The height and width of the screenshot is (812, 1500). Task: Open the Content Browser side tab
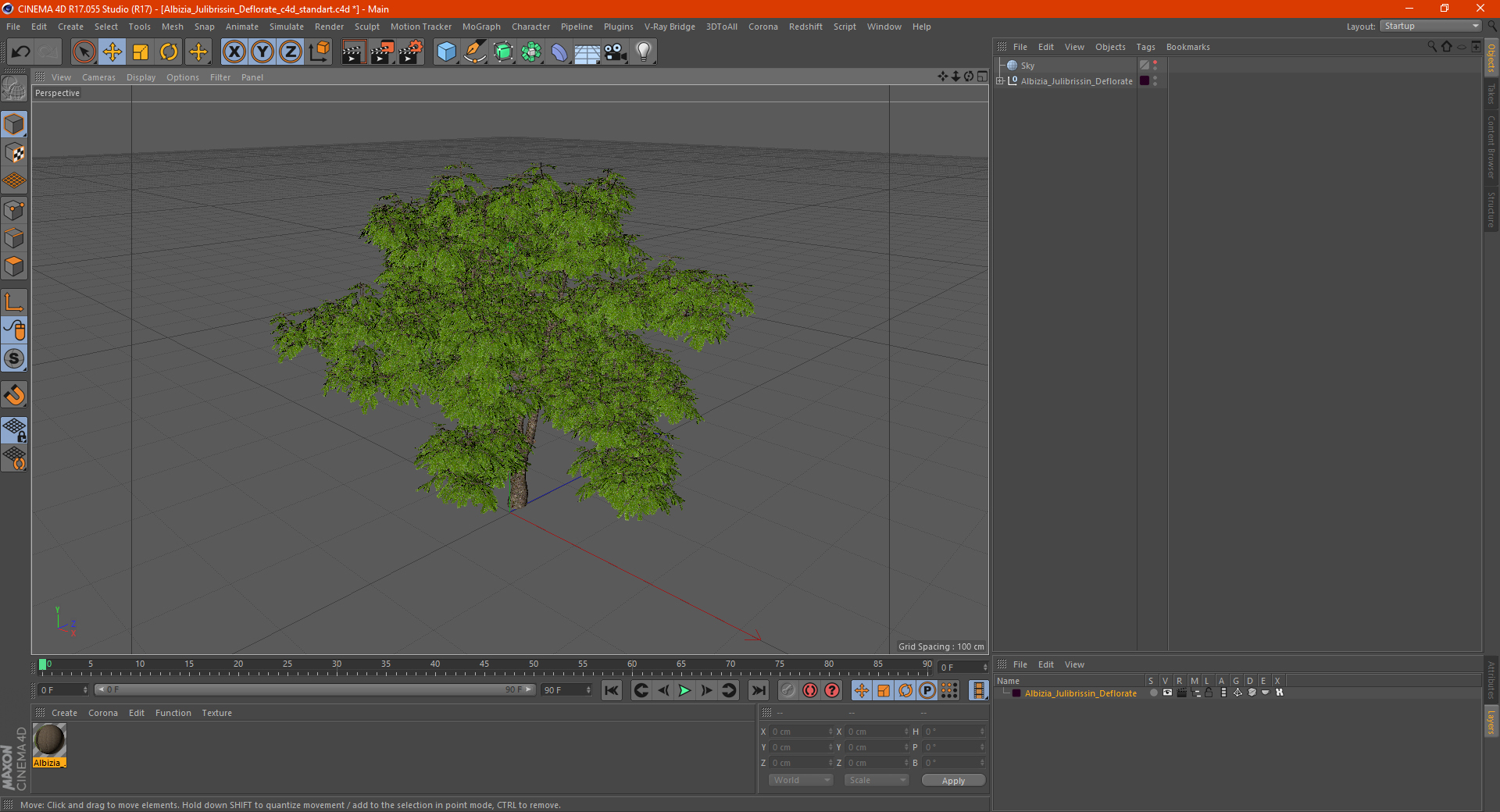1491,148
